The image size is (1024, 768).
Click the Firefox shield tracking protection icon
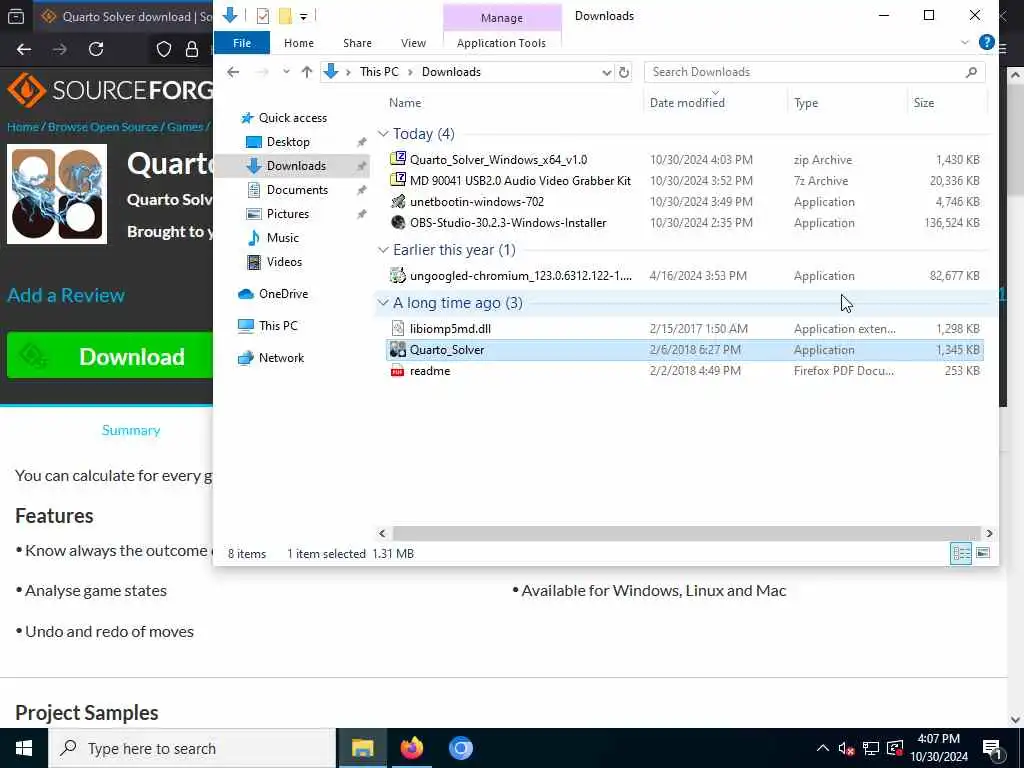tap(163, 49)
